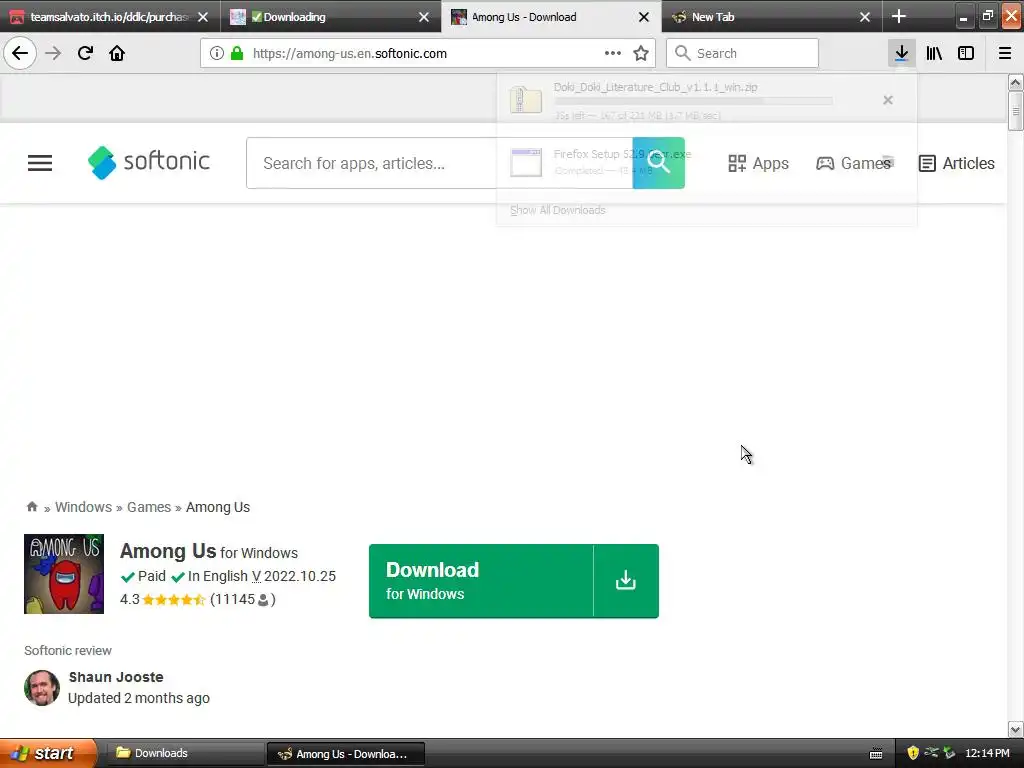Follow the Games breadcrumb link
Viewport: 1024px width, 768px height.
click(x=149, y=507)
